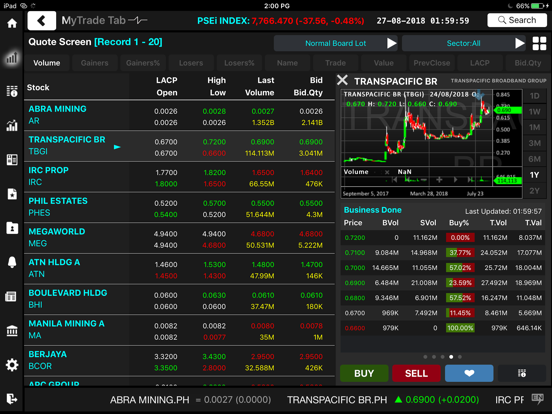This screenshot has height=414, width=552.
Task: Open the home icon in sidebar
Action: pyautogui.click(x=12, y=24)
